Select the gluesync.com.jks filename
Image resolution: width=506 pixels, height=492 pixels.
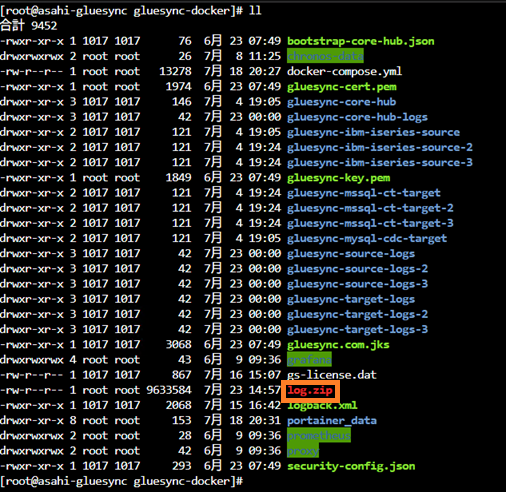click(338, 344)
